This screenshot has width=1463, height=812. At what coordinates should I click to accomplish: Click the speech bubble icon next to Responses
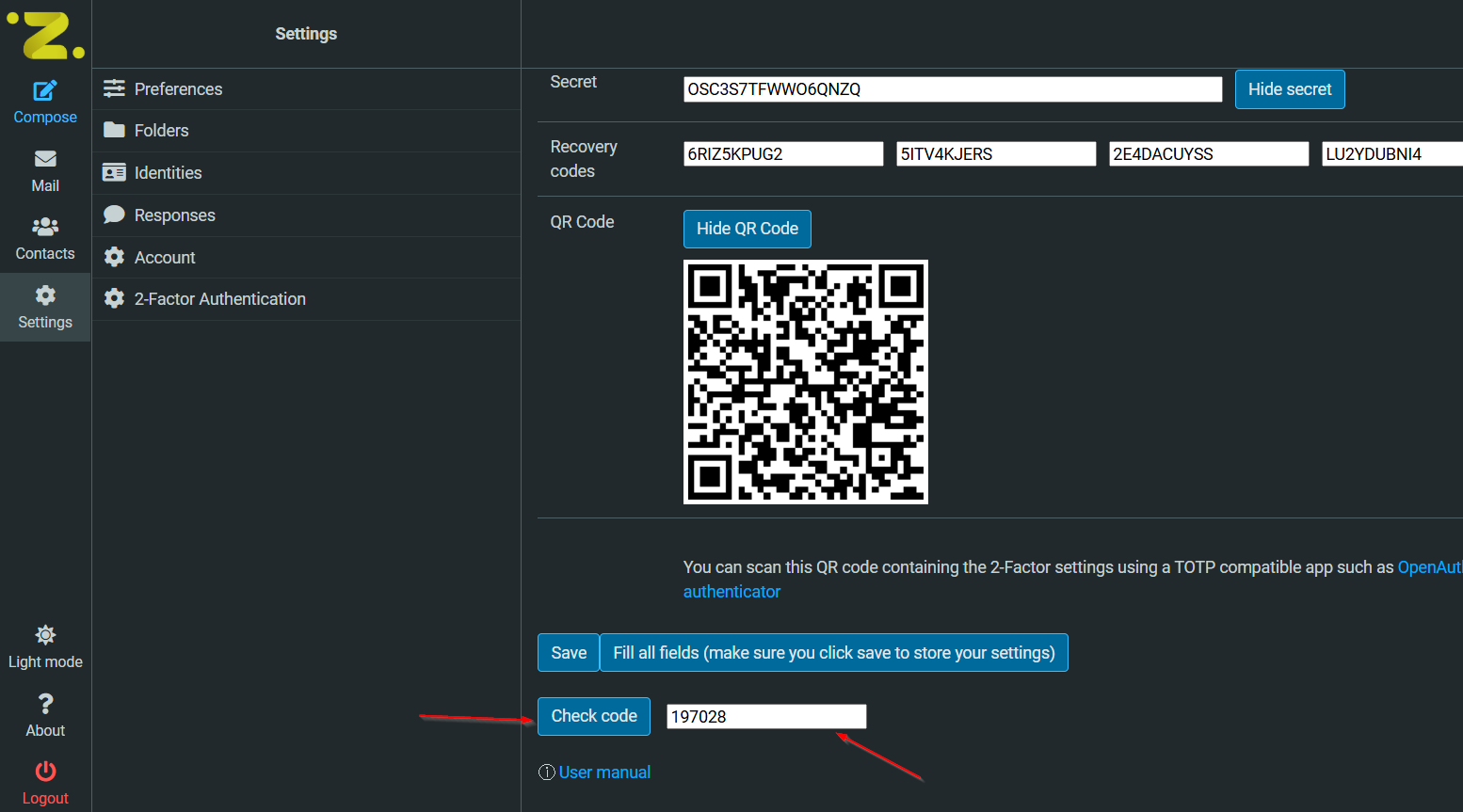pos(114,215)
